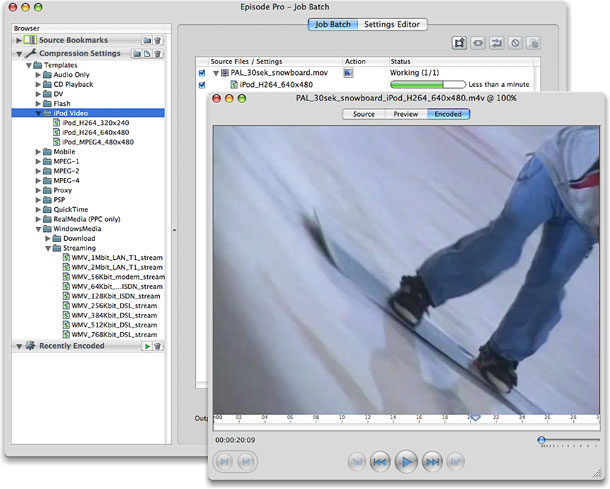Click the crop-shaped icon in Job Batch toolbar
610x489 pixels.
(460, 43)
